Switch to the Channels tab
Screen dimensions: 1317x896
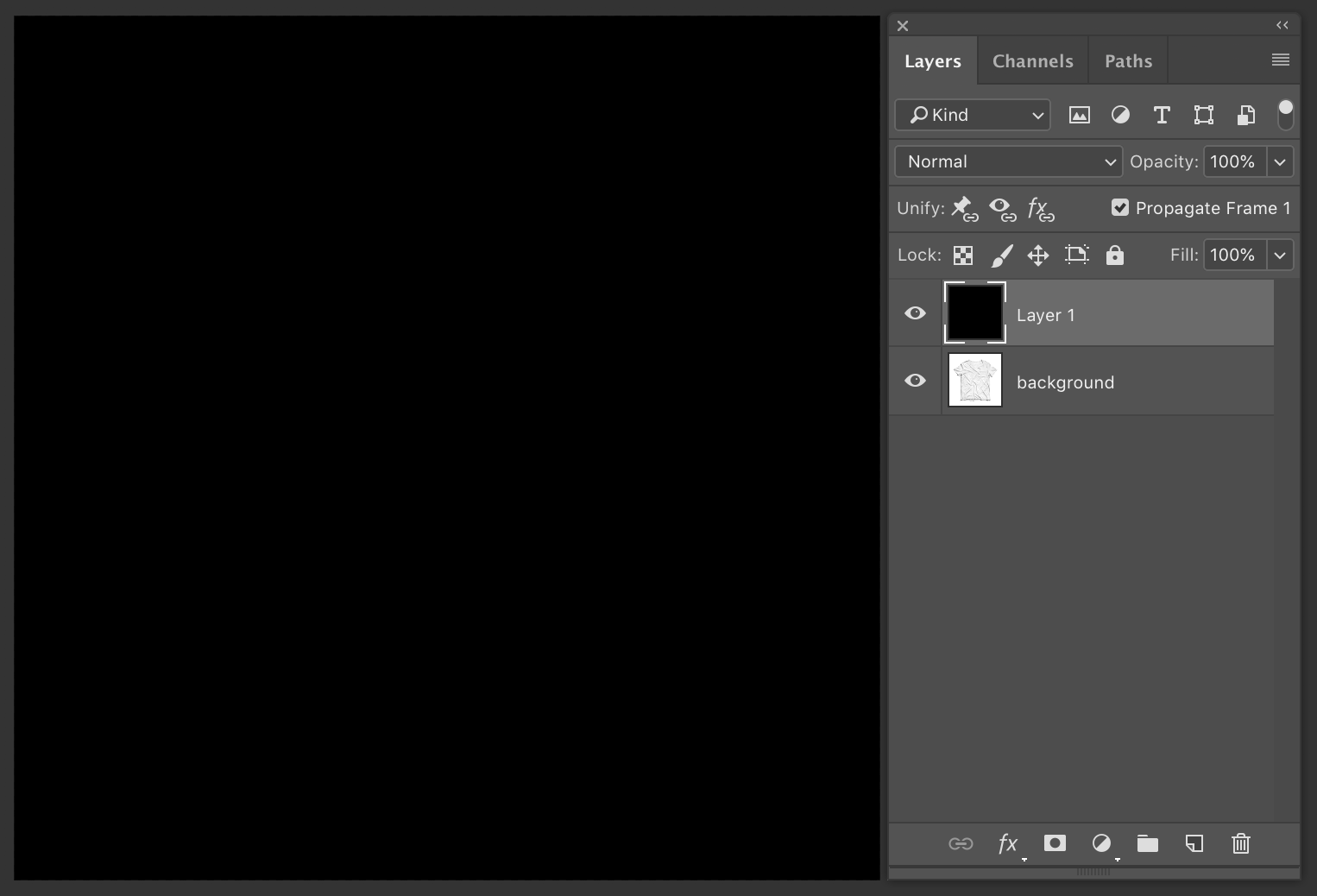click(x=1032, y=60)
